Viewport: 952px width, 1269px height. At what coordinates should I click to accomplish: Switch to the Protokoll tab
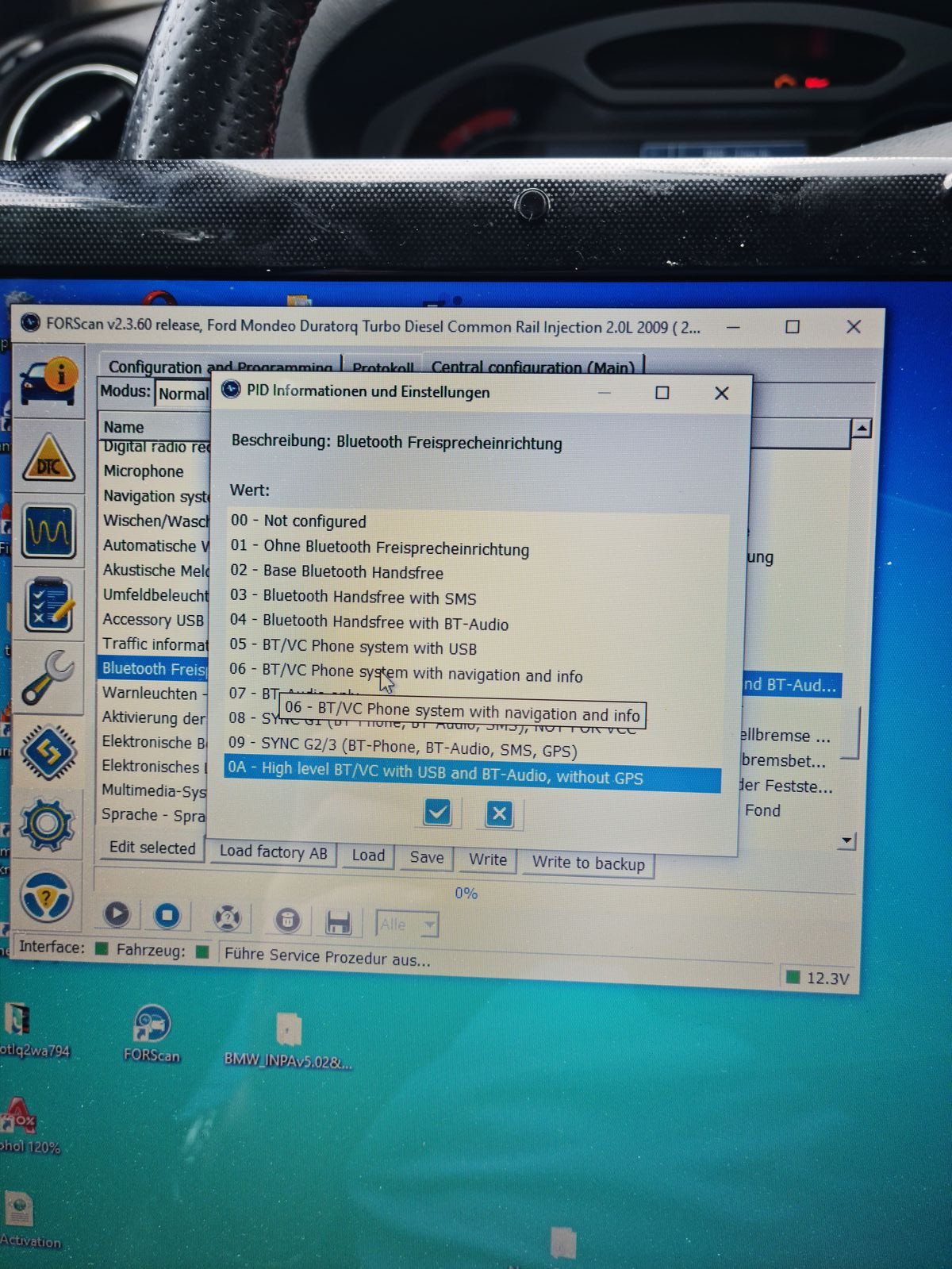click(382, 367)
